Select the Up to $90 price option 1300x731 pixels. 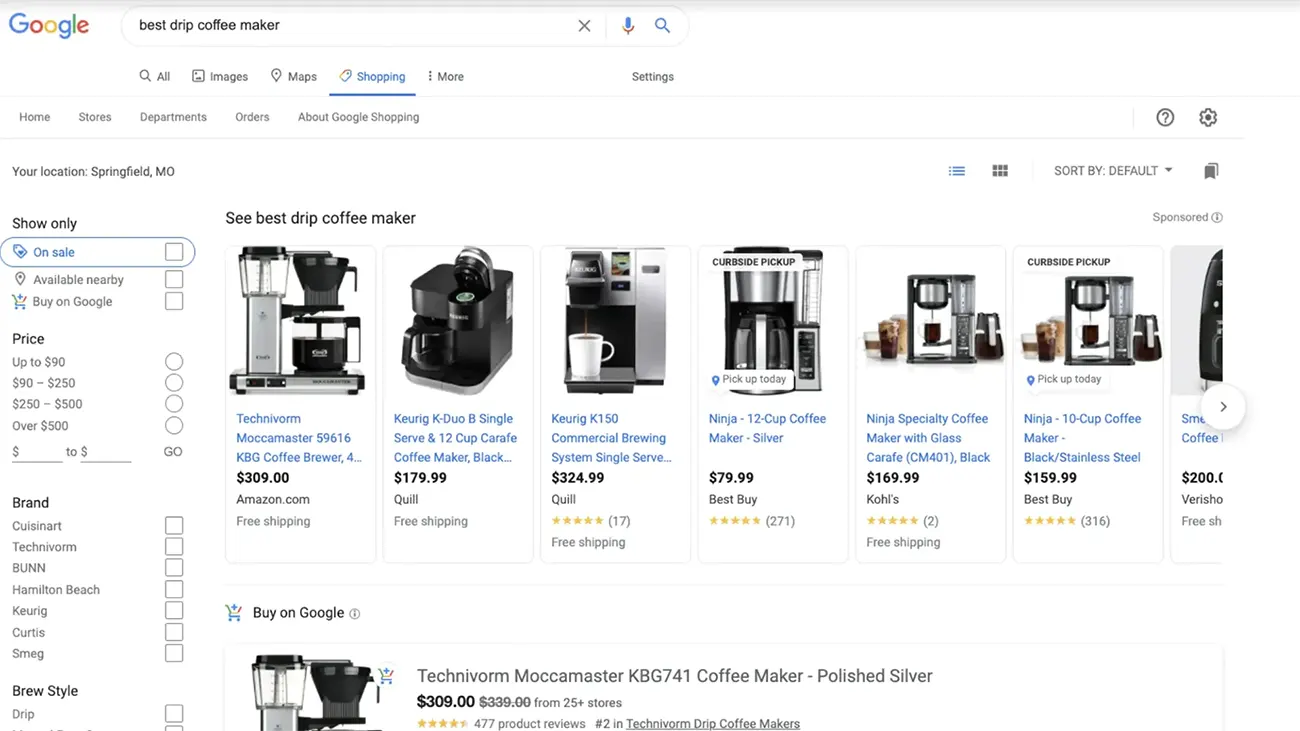pos(174,362)
